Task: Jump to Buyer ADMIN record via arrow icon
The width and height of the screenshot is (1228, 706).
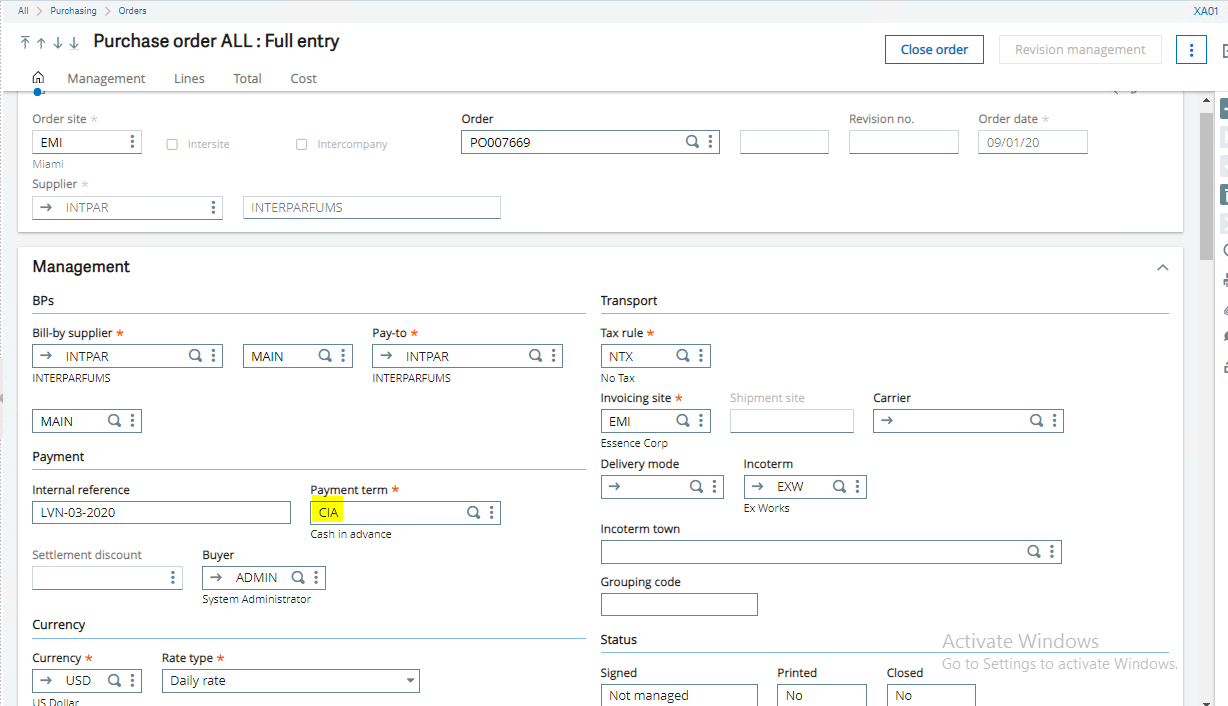Action: [x=218, y=577]
